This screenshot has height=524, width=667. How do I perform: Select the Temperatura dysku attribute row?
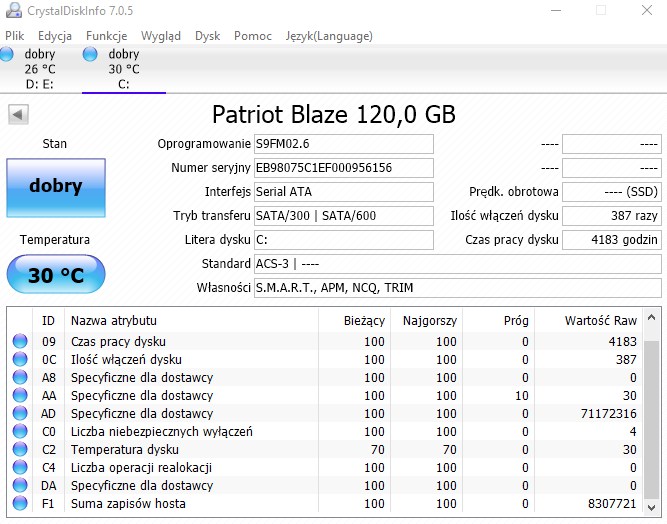(325, 449)
